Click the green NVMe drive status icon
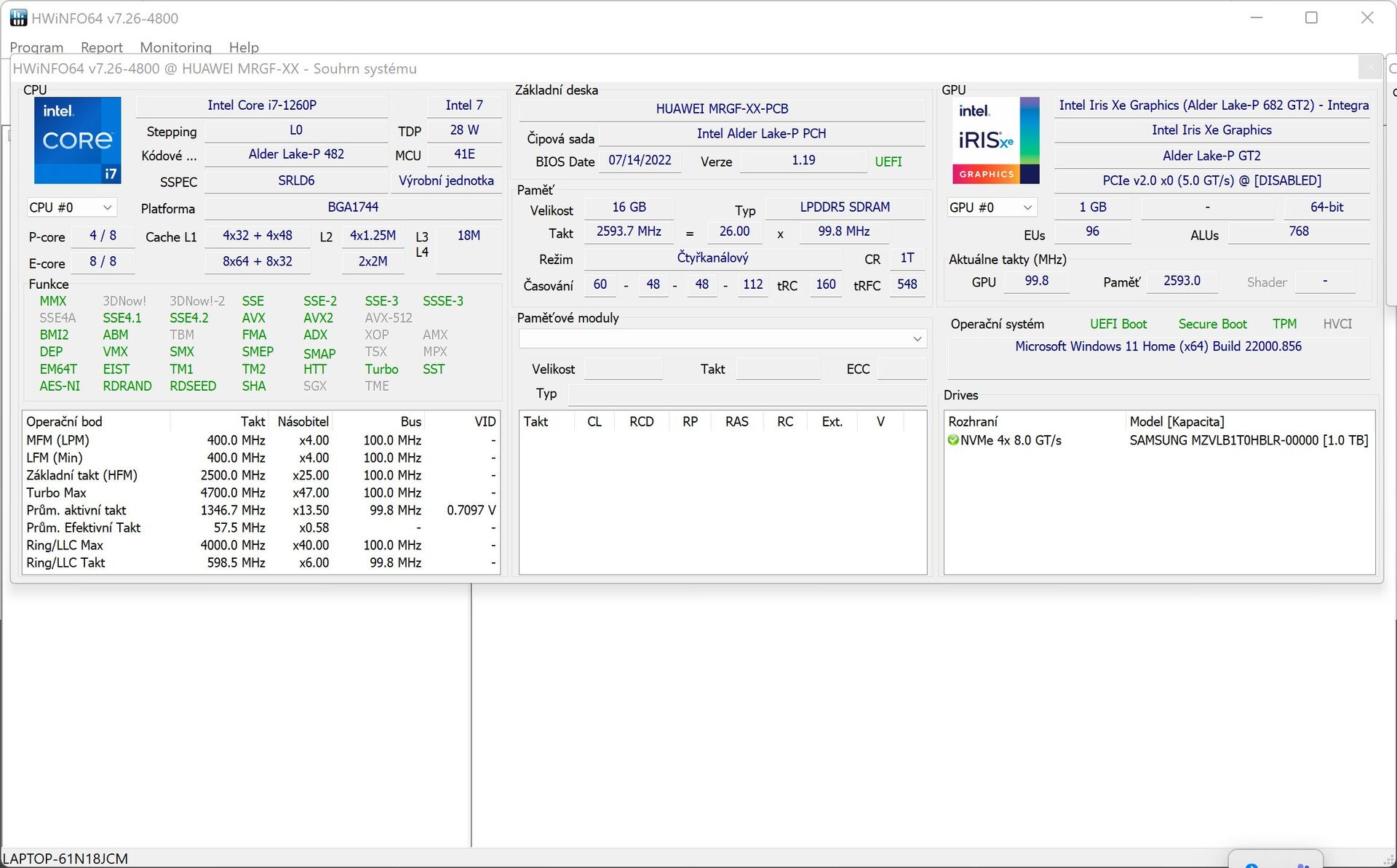 [953, 440]
